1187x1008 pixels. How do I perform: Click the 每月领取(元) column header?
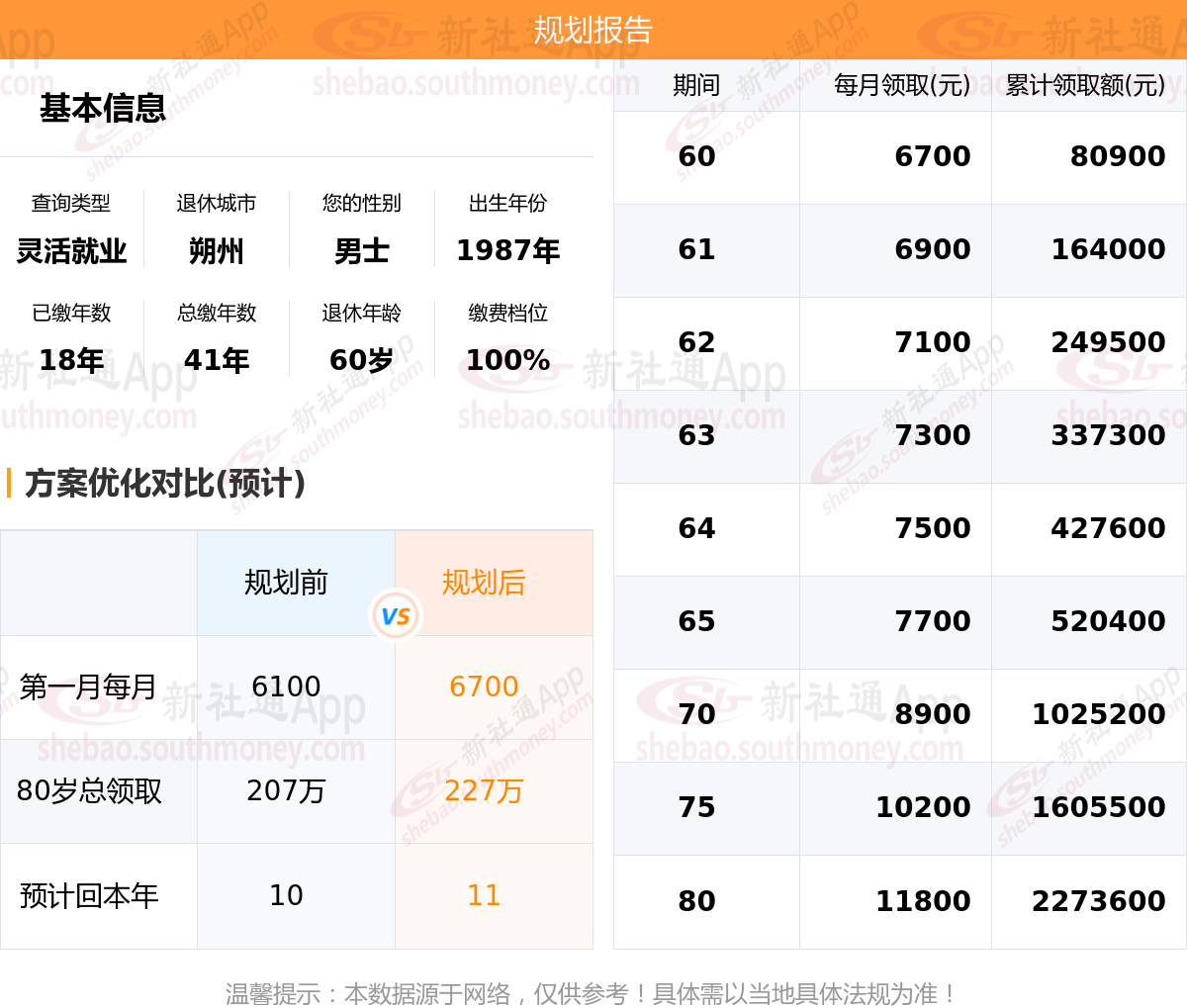[x=902, y=85]
